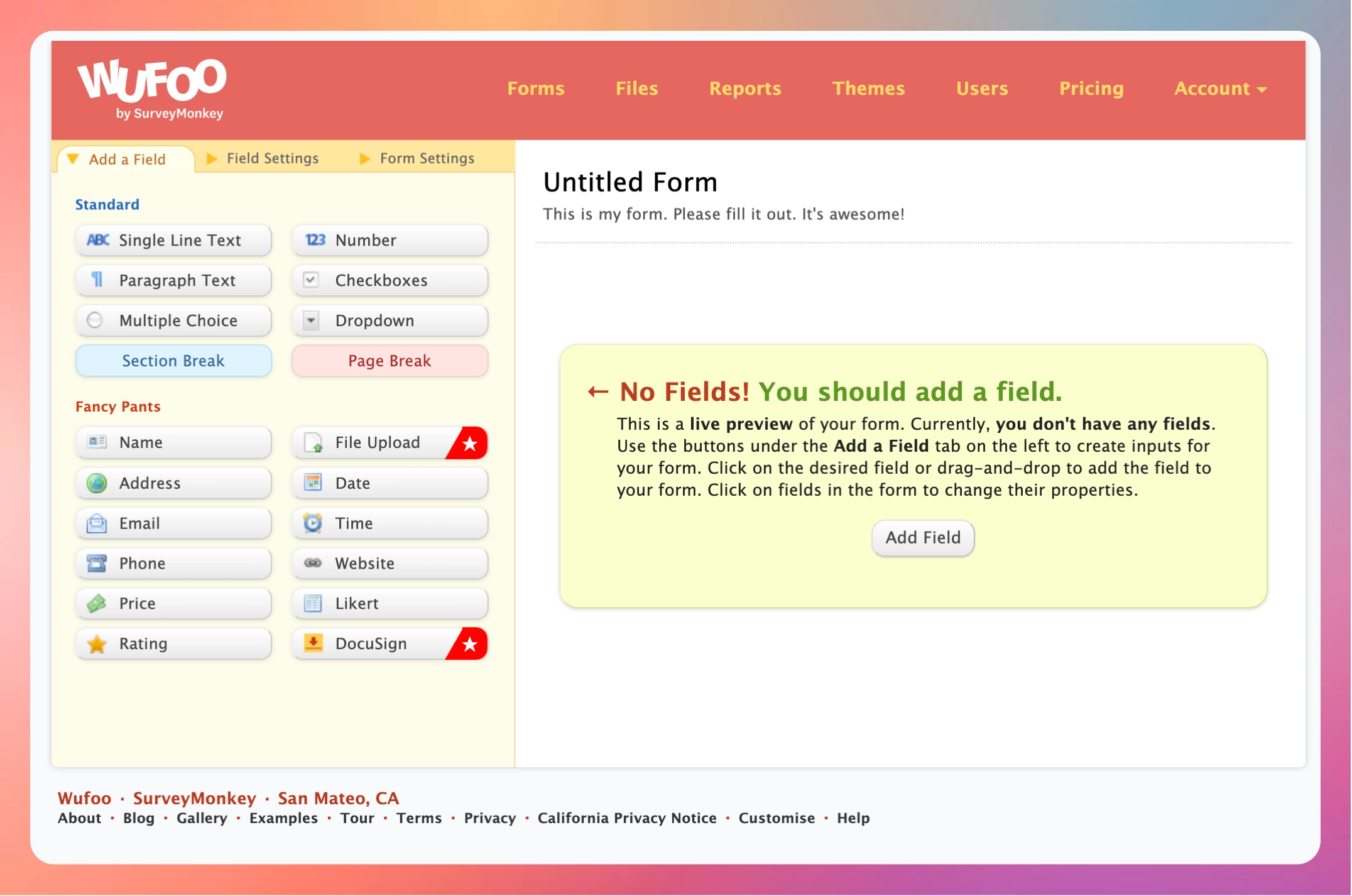Click the chain link icon next to Website

click(313, 563)
